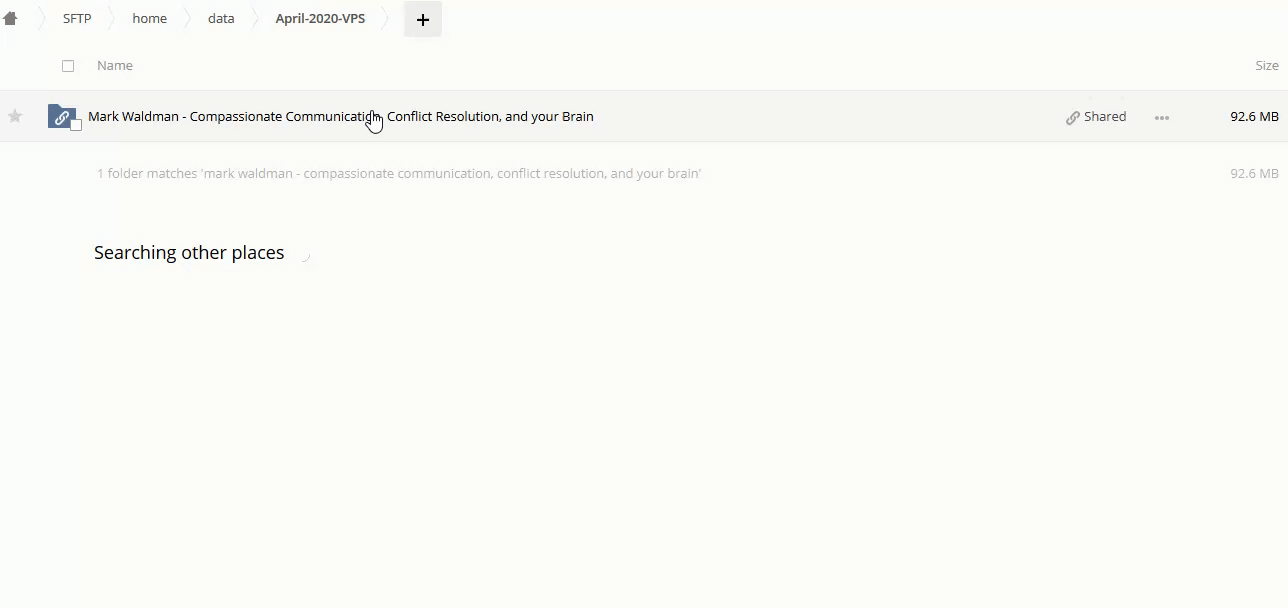Click the Shared label on folder row
1288x608 pixels.
(x=1105, y=117)
